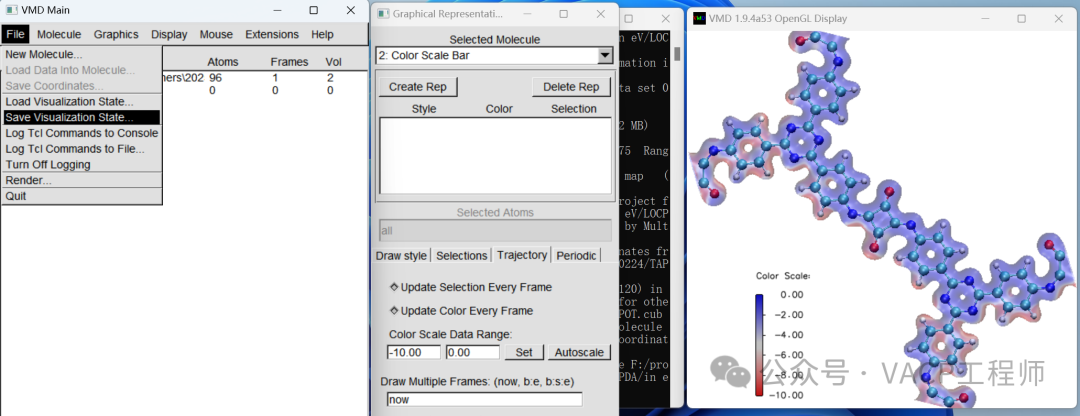Open the Graphics menu

(x=116, y=34)
